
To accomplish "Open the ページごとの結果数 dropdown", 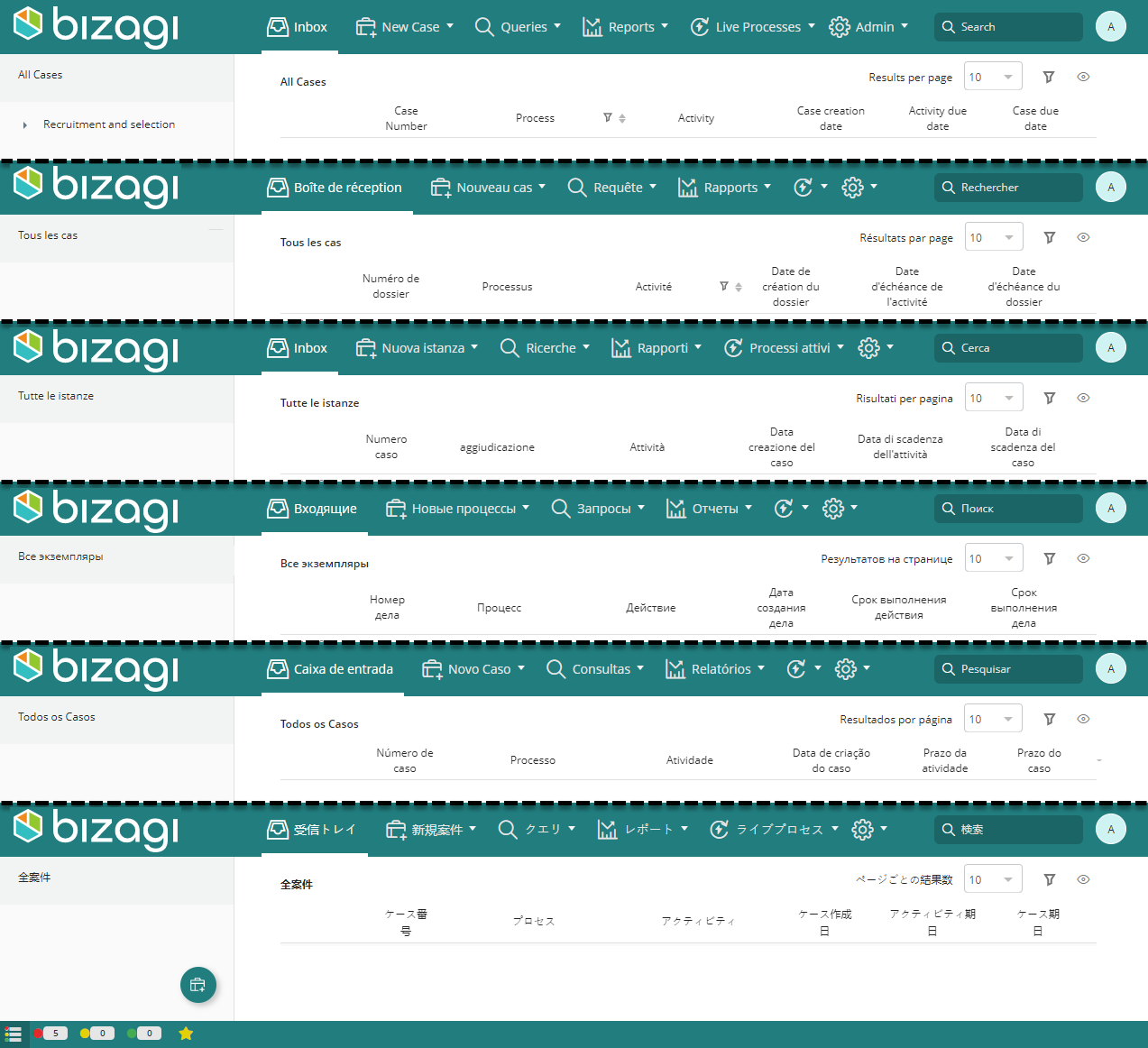I will pos(993,880).
